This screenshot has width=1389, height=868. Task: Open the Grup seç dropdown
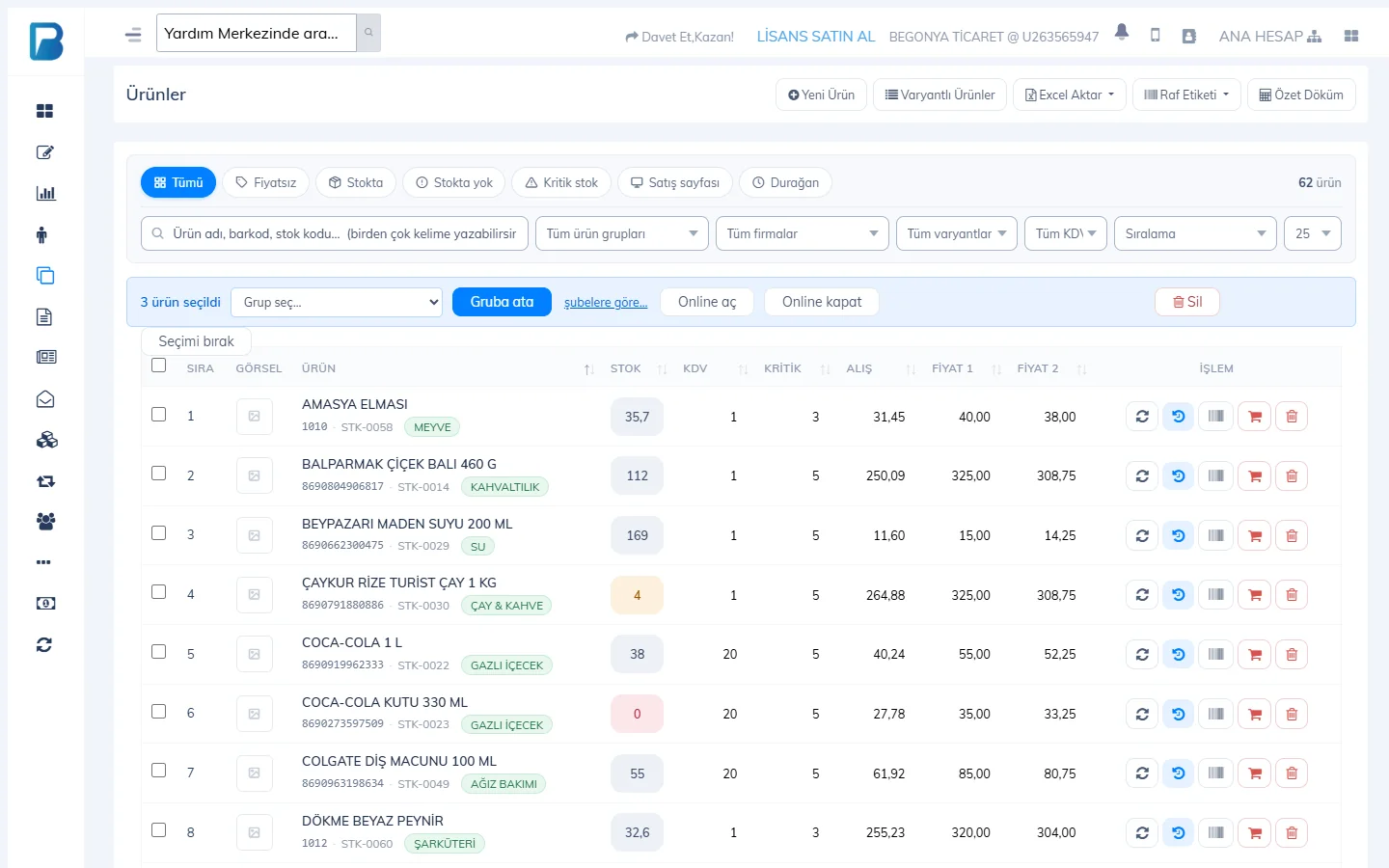pos(337,302)
